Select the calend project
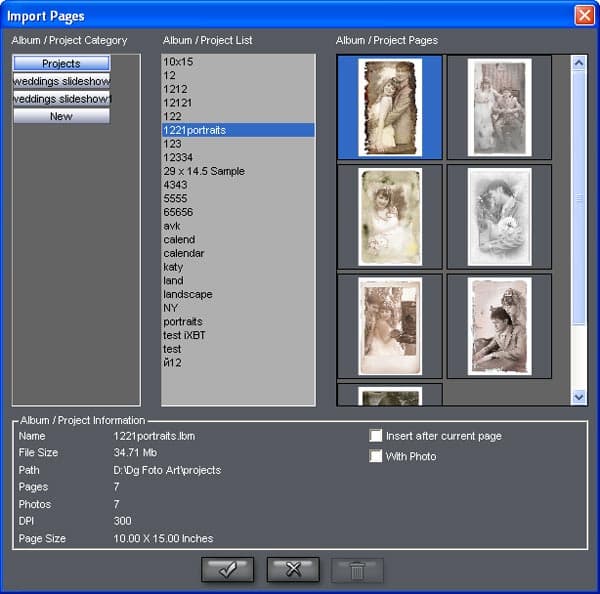Image resolution: width=600 pixels, height=594 pixels. pos(238,240)
